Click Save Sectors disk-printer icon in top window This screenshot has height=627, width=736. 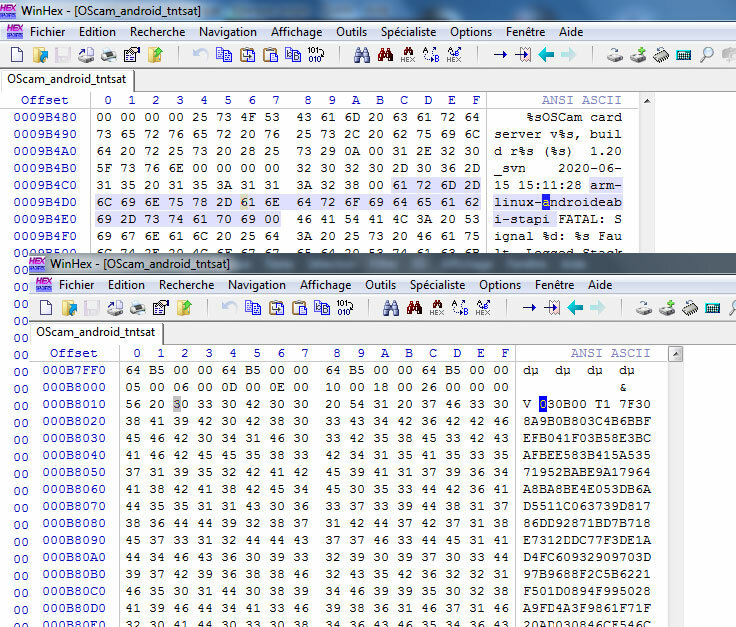(86, 55)
